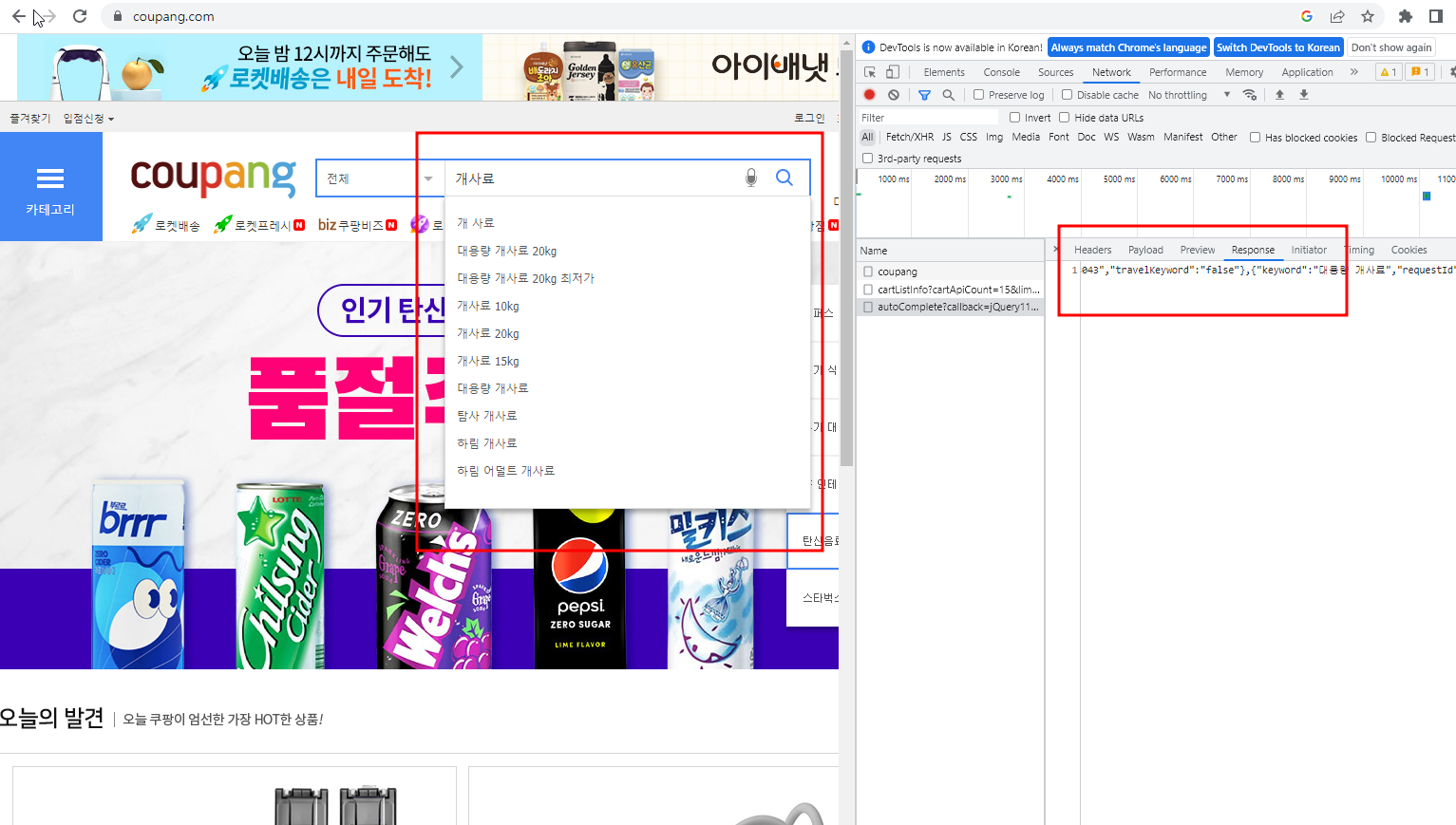Bookmark this page with star icon
The height and width of the screenshot is (825, 1456).
[x=1368, y=16]
